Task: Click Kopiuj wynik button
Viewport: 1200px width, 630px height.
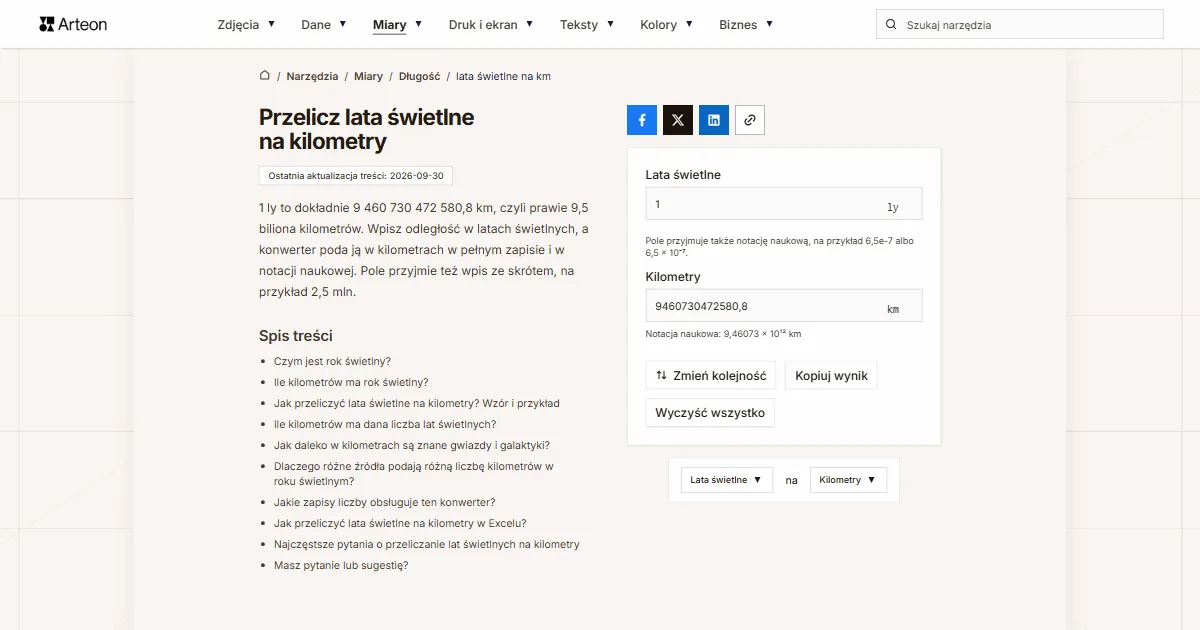Action: (831, 376)
